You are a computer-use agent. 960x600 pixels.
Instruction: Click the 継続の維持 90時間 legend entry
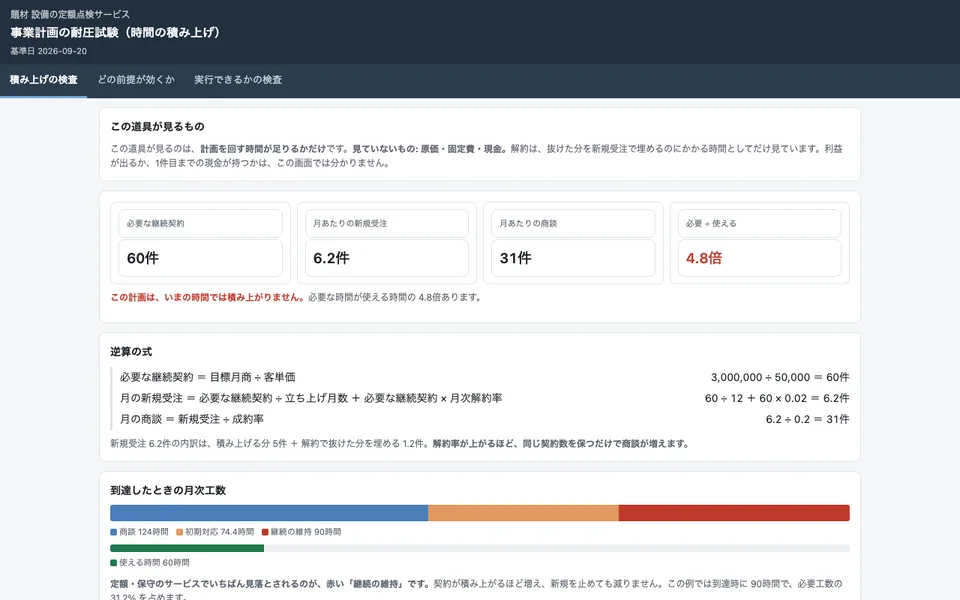[x=301, y=532]
